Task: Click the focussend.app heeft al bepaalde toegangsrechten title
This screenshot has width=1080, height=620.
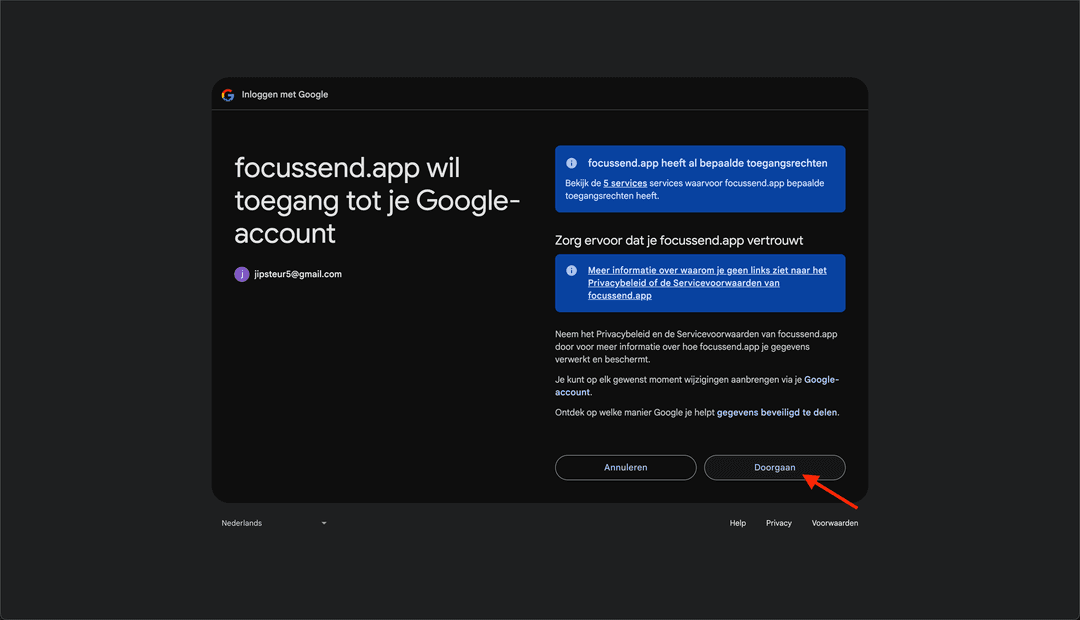Action: (707, 163)
